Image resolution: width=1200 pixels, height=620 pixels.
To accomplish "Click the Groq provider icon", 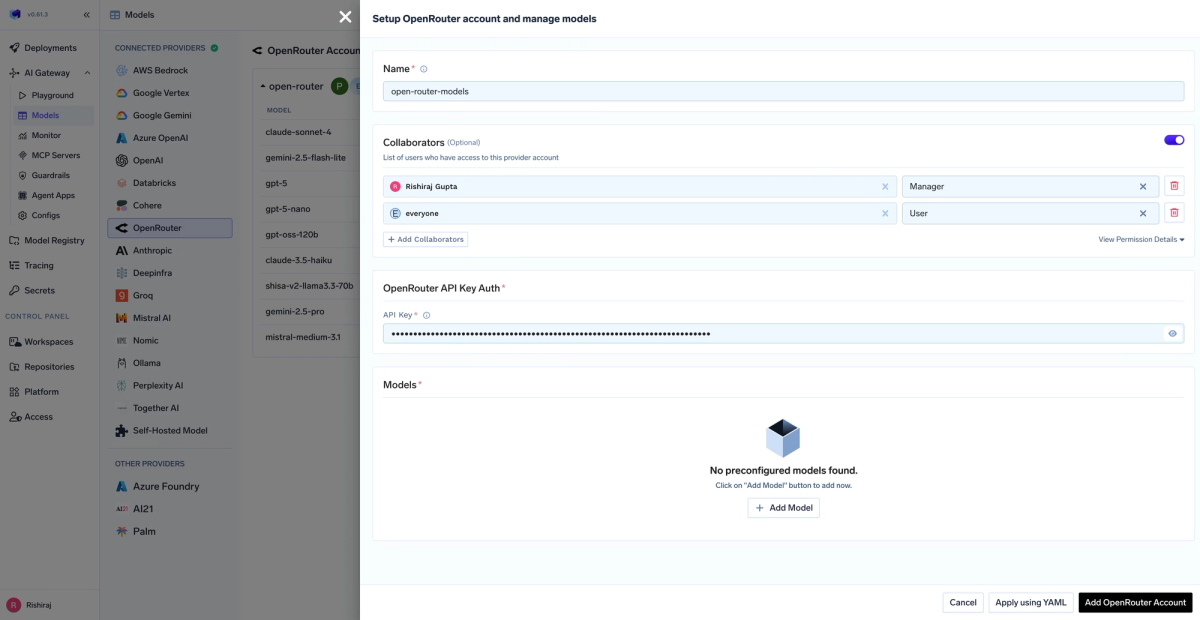I will coord(122,295).
